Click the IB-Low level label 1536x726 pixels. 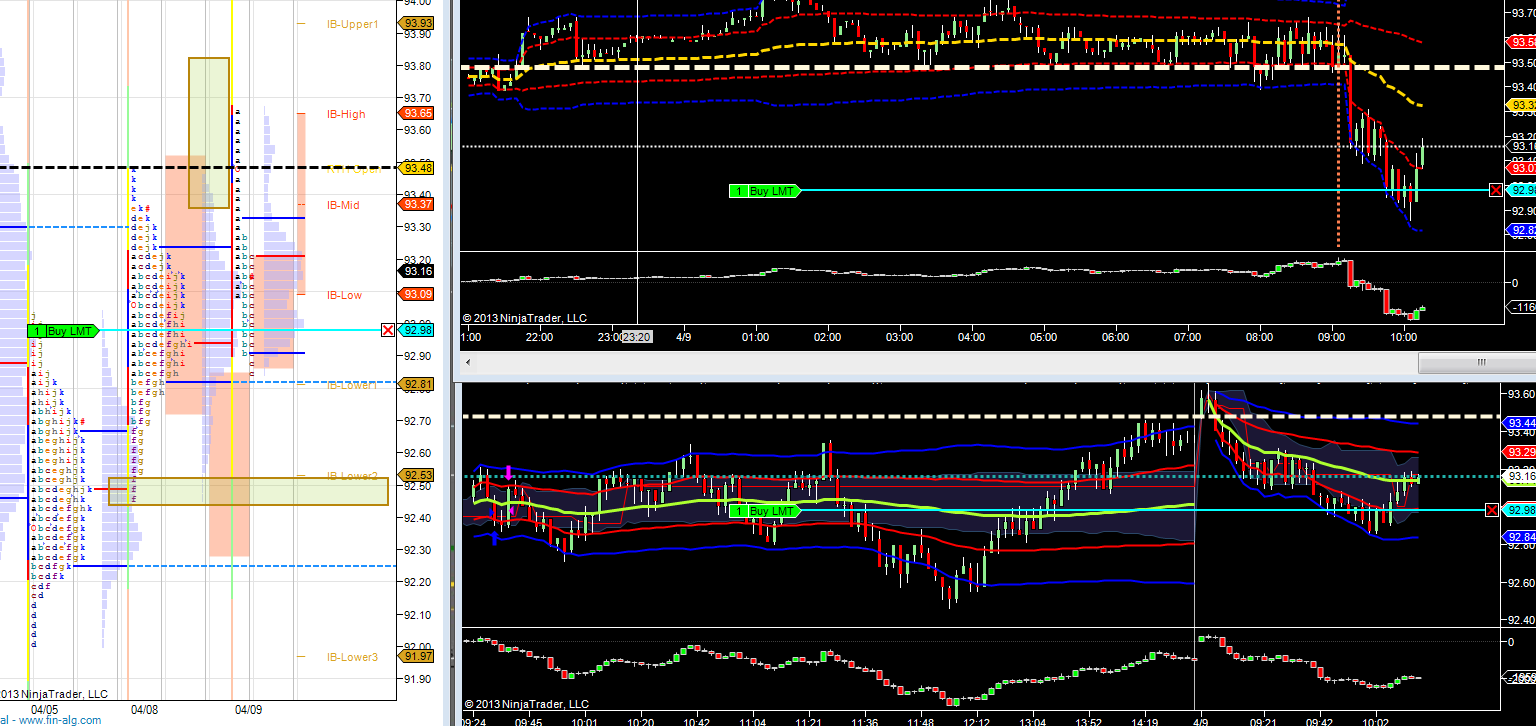[344, 295]
